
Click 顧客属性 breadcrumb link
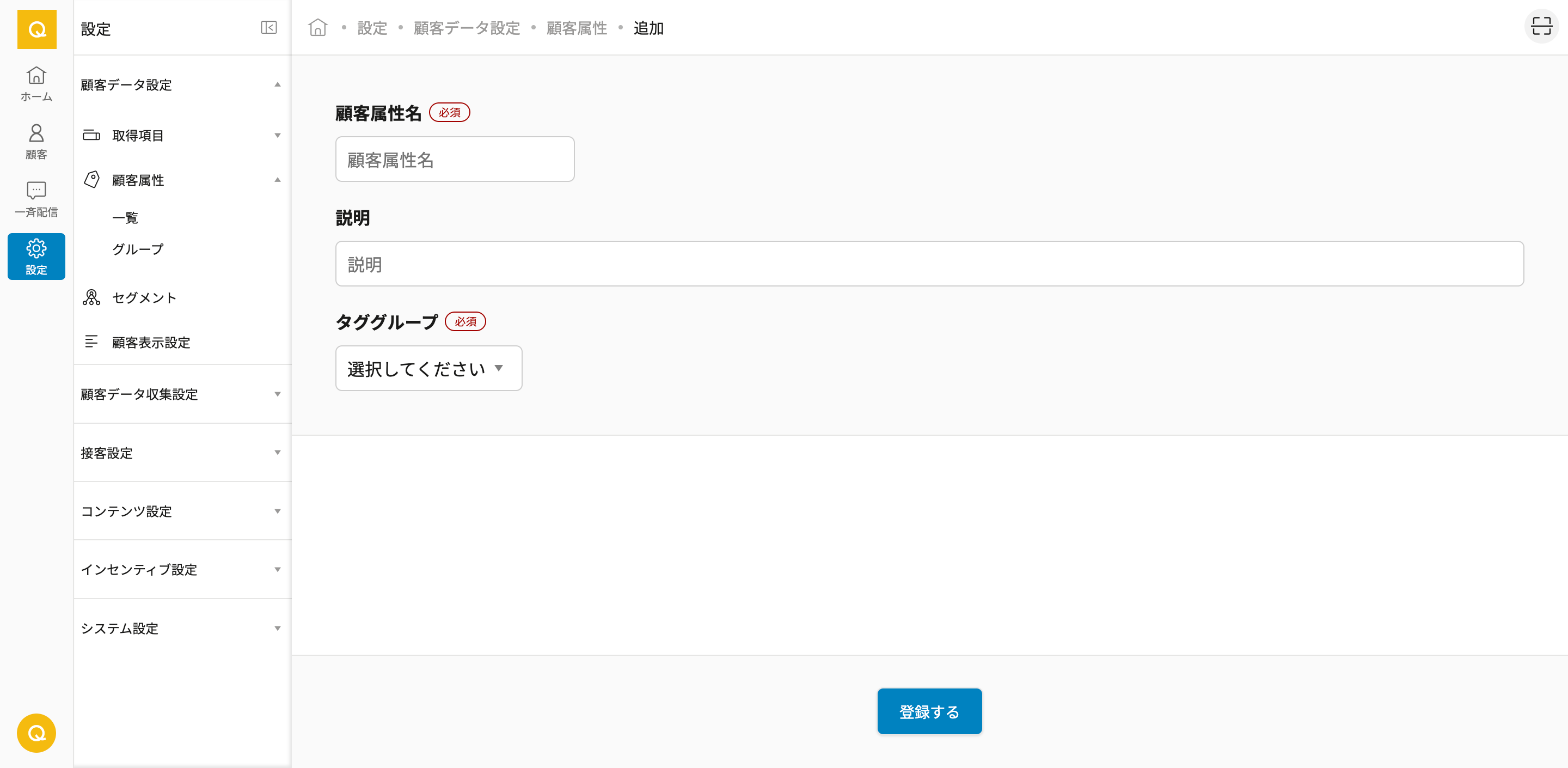[x=577, y=28]
